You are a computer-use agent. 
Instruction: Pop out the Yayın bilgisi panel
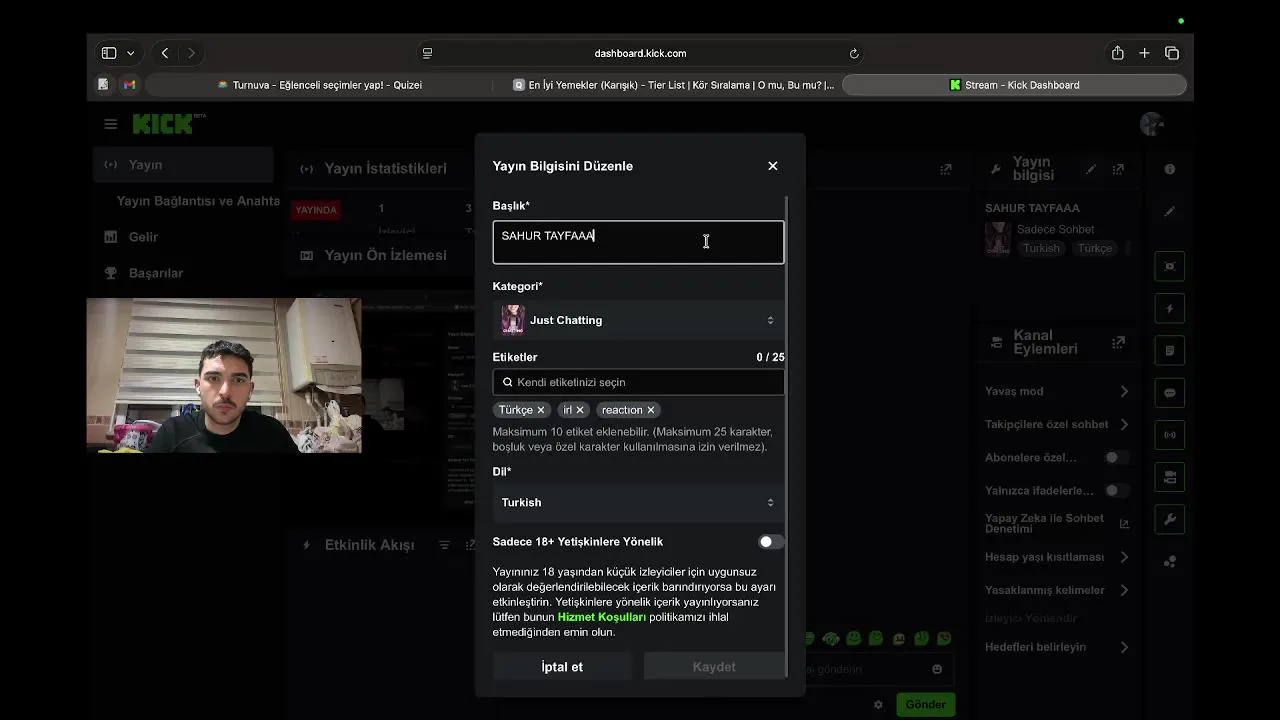coord(1118,170)
